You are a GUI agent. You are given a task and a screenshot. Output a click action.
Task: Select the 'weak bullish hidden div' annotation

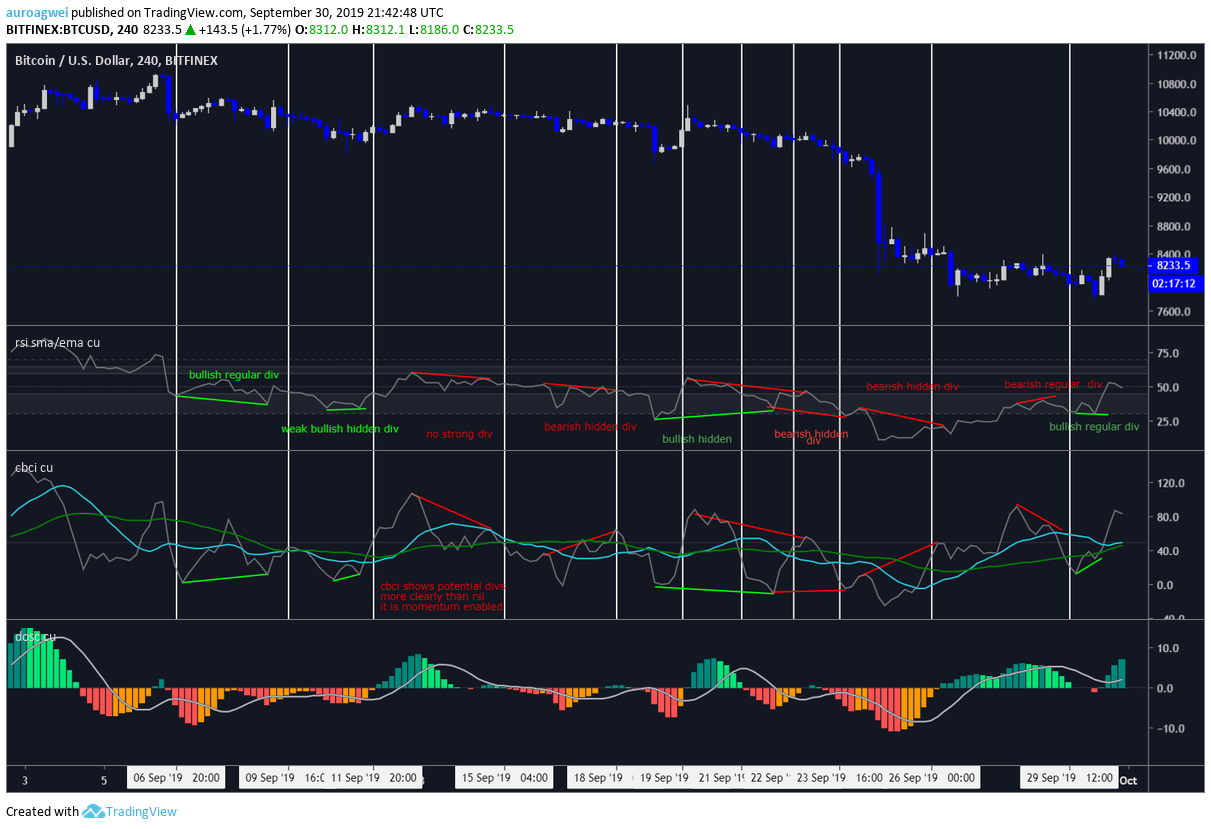(x=340, y=429)
